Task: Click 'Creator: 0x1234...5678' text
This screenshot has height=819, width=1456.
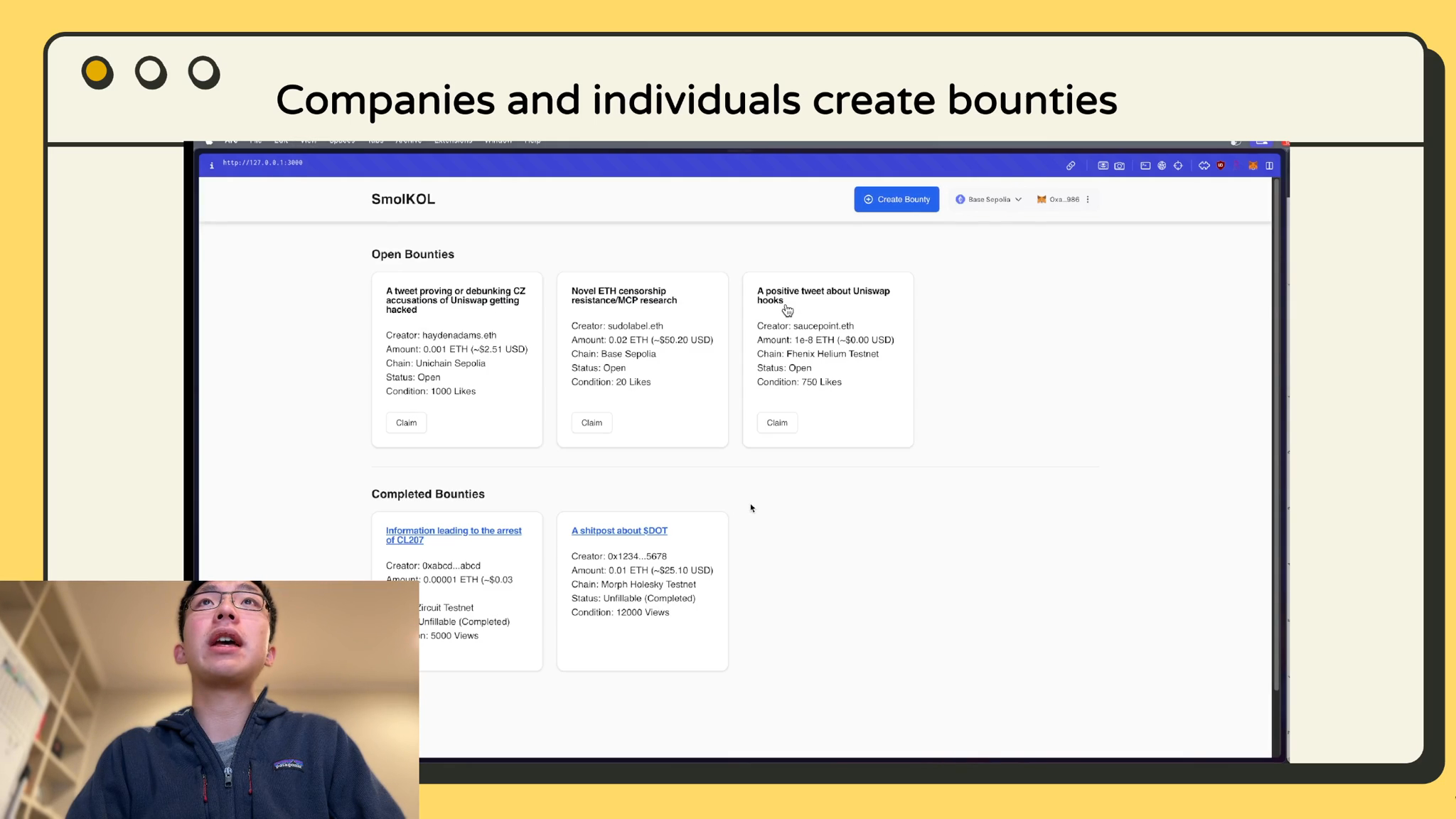Action: click(619, 557)
